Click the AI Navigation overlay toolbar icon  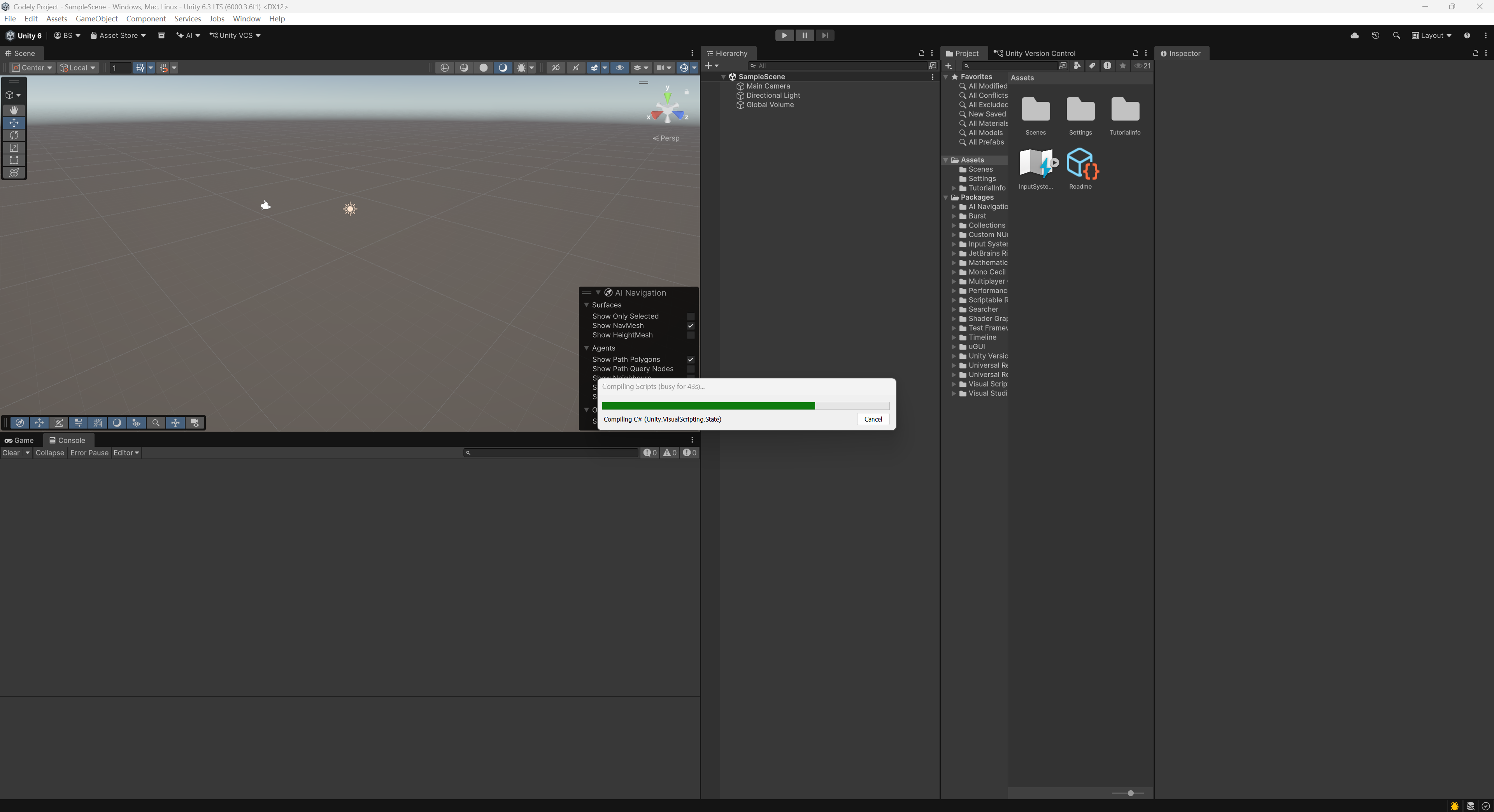click(x=20, y=422)
